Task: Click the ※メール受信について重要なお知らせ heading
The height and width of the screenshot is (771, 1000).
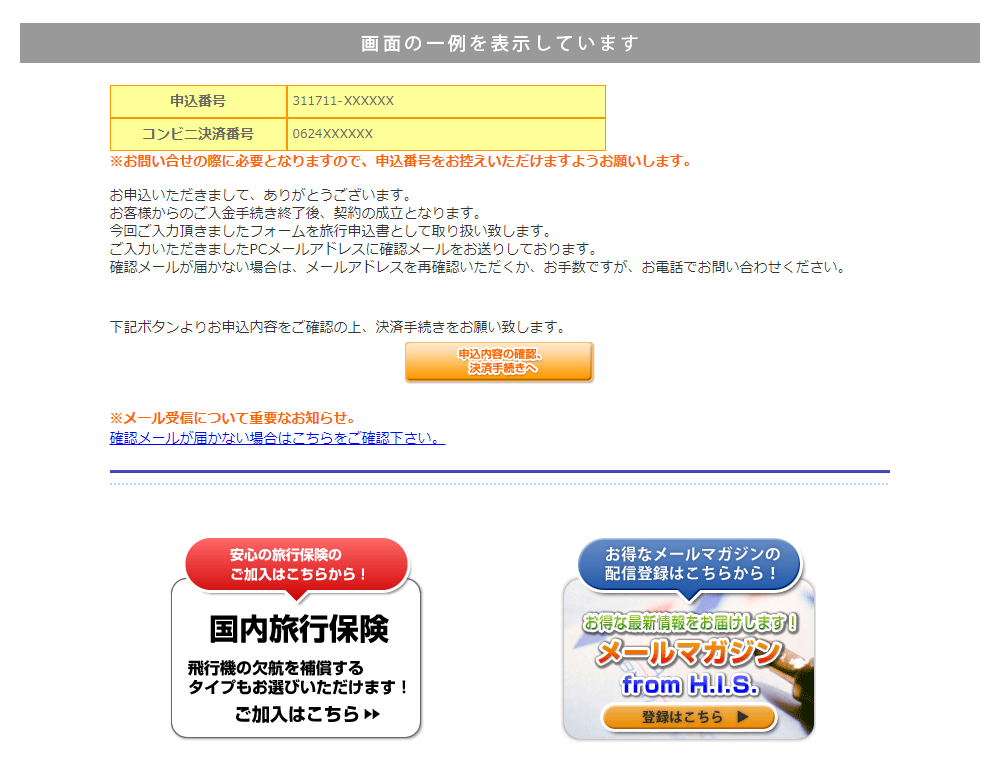Action: tap(232, 418)
